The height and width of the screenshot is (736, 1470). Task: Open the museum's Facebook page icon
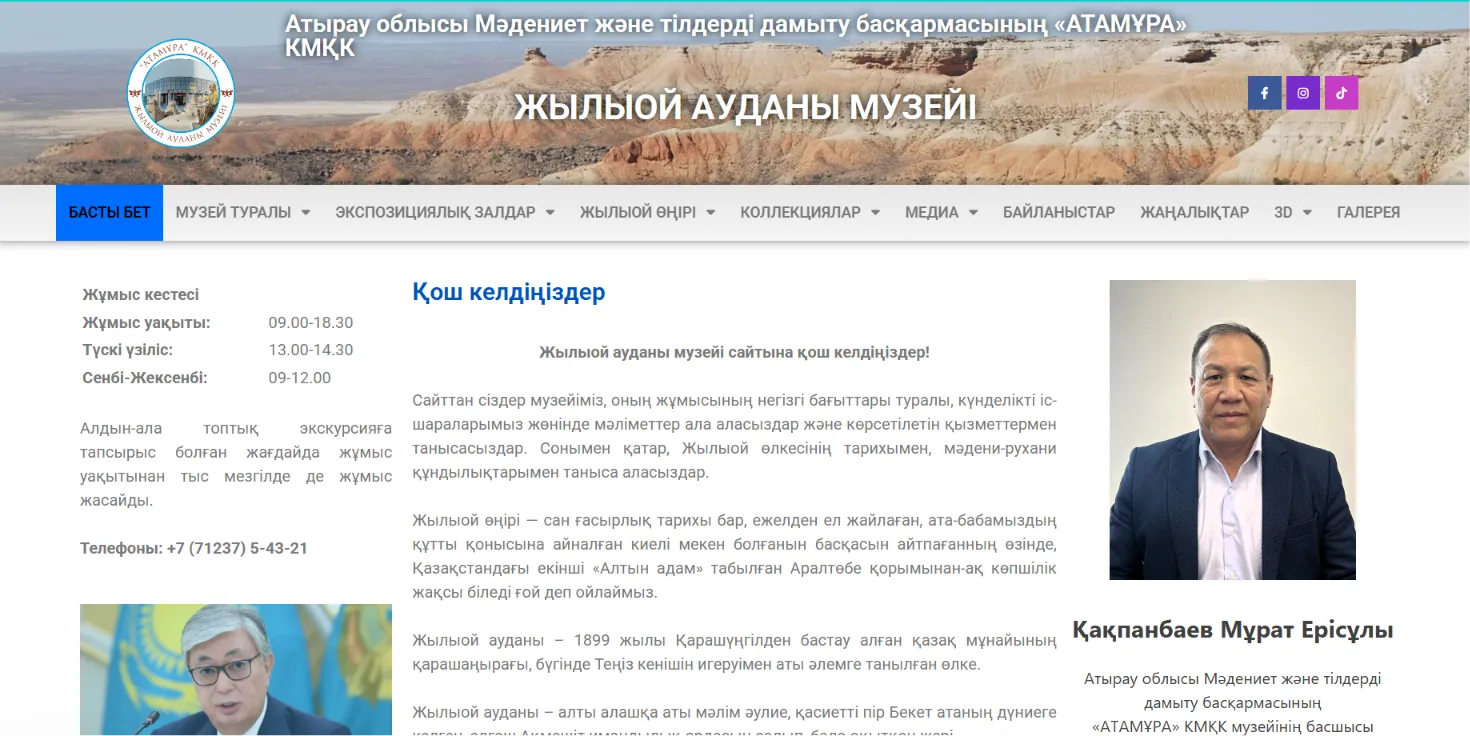point(1264,93)
